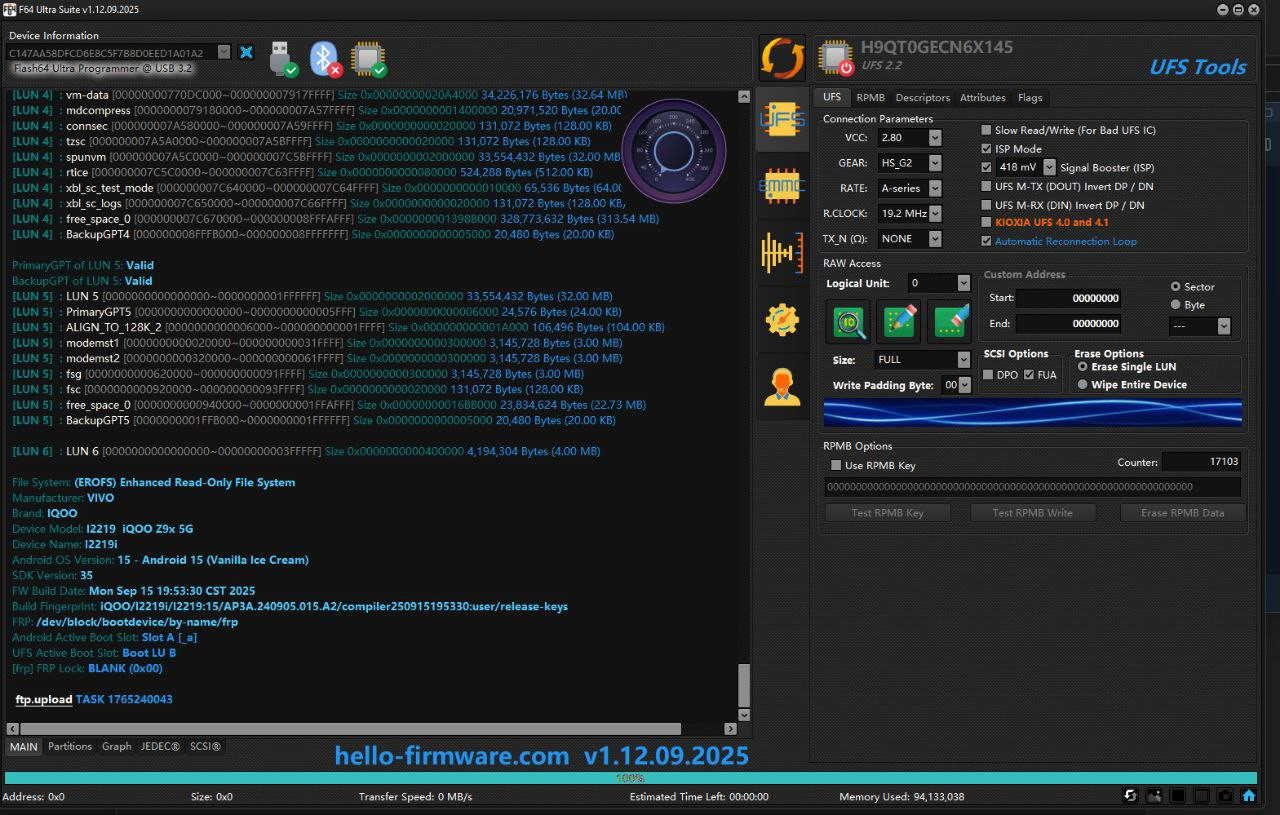Click the chip power icon beside H9QT0GECN6X145
Viewport: 1280px width, 815px height.
tap(836, 58)
